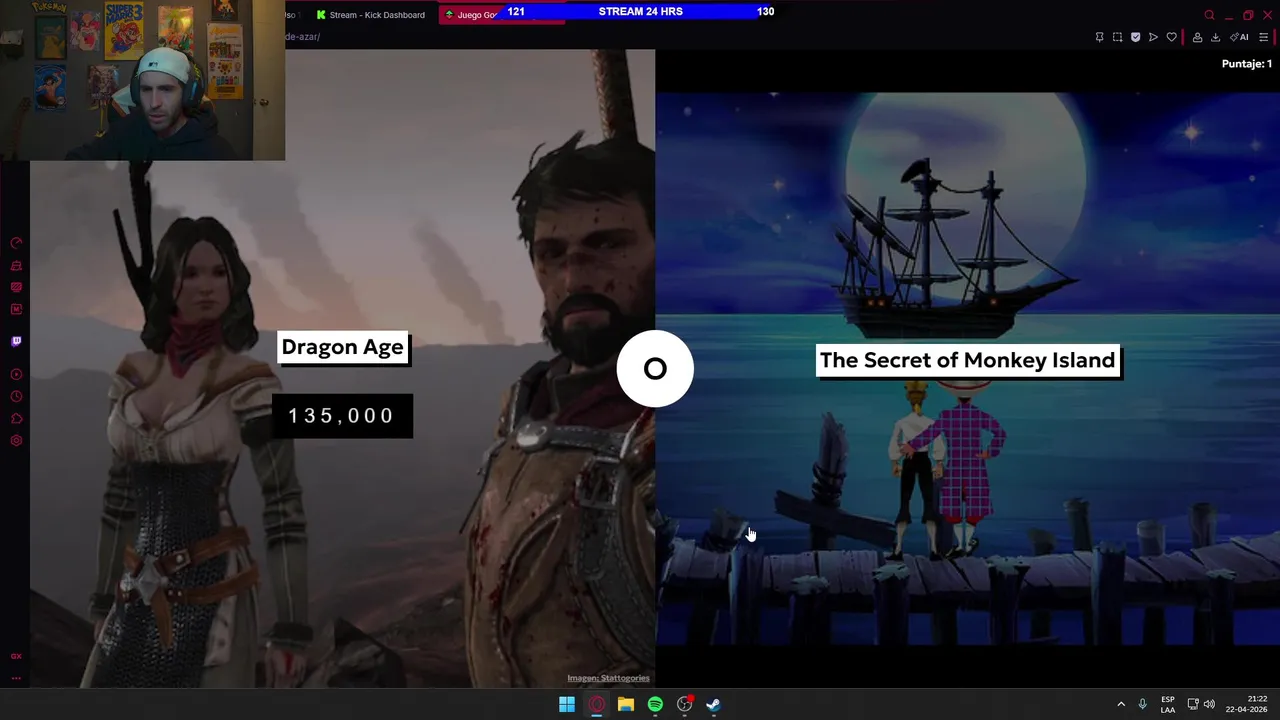Toggle the ad blocker shield icon
The height and width of the screenshot is (720, 1280).
pos(1135,37)
